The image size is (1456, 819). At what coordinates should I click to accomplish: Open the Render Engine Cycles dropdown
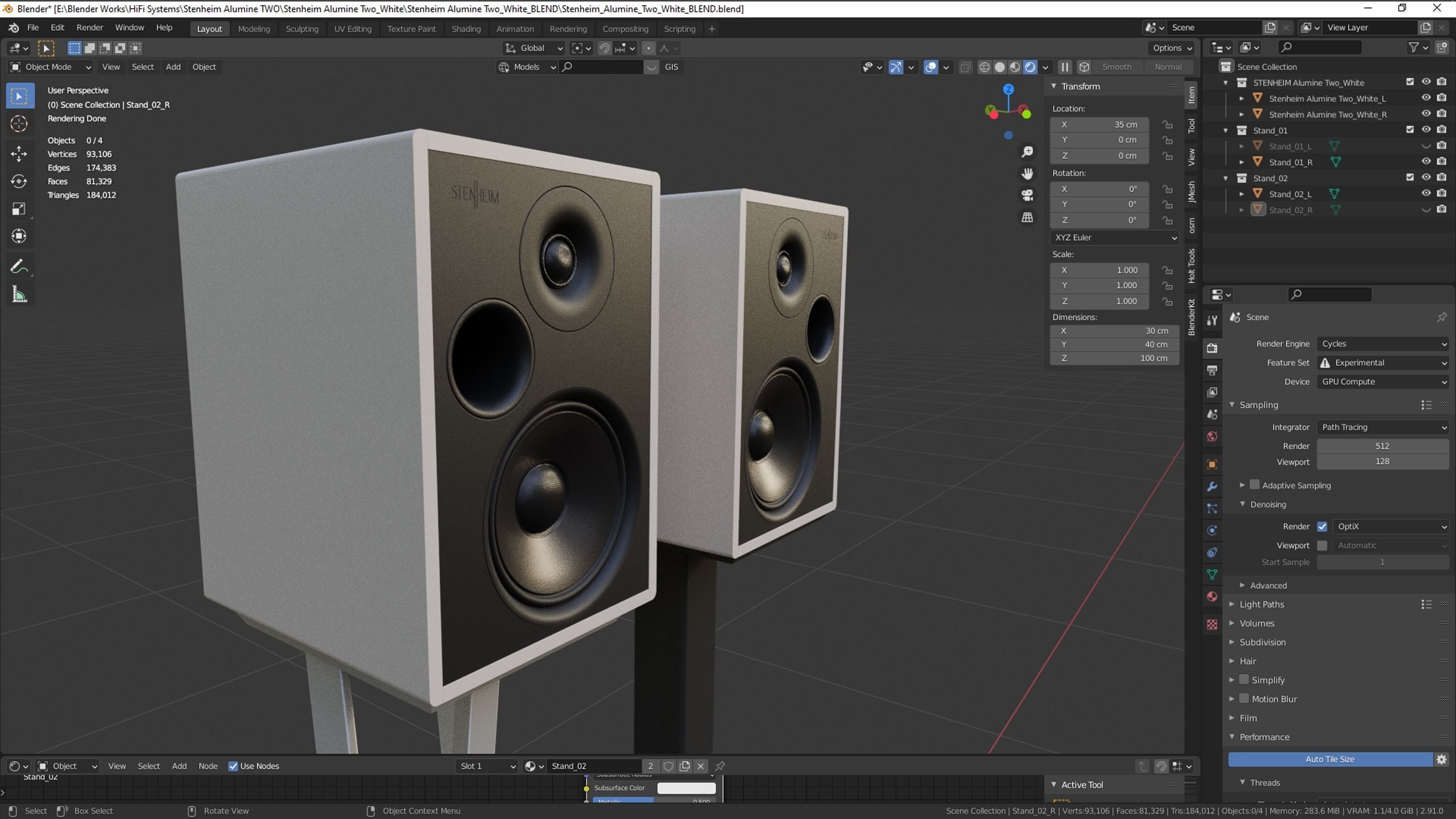tap(1383, 344)
